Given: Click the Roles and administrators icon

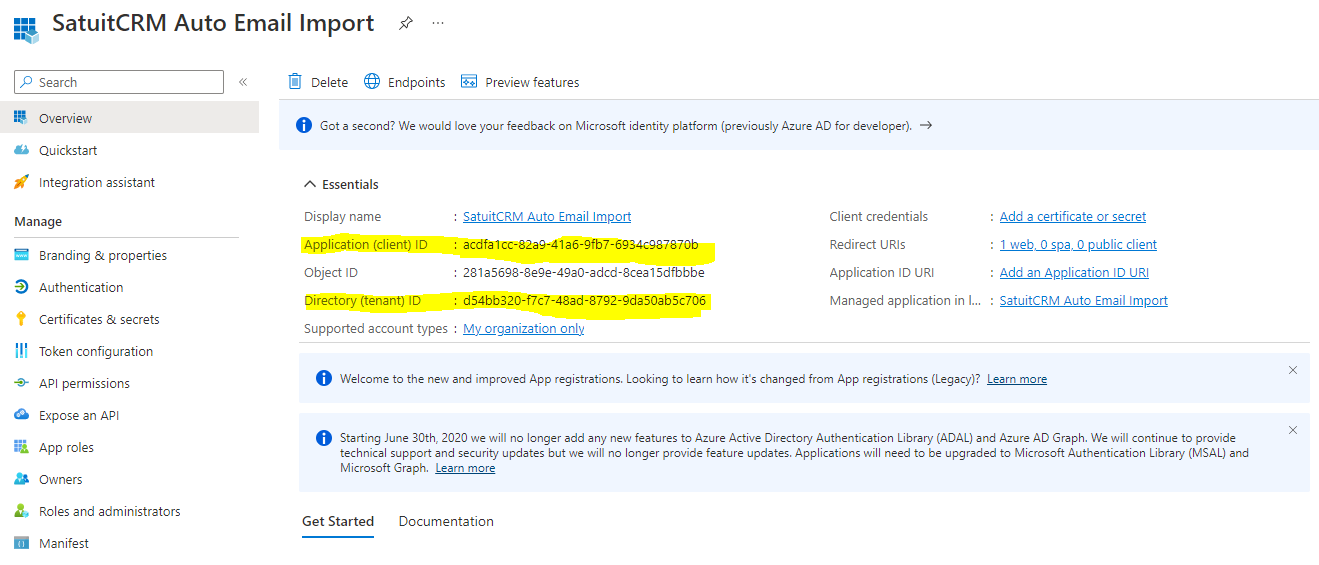Looking at the screenshot, I should [20, 511].
